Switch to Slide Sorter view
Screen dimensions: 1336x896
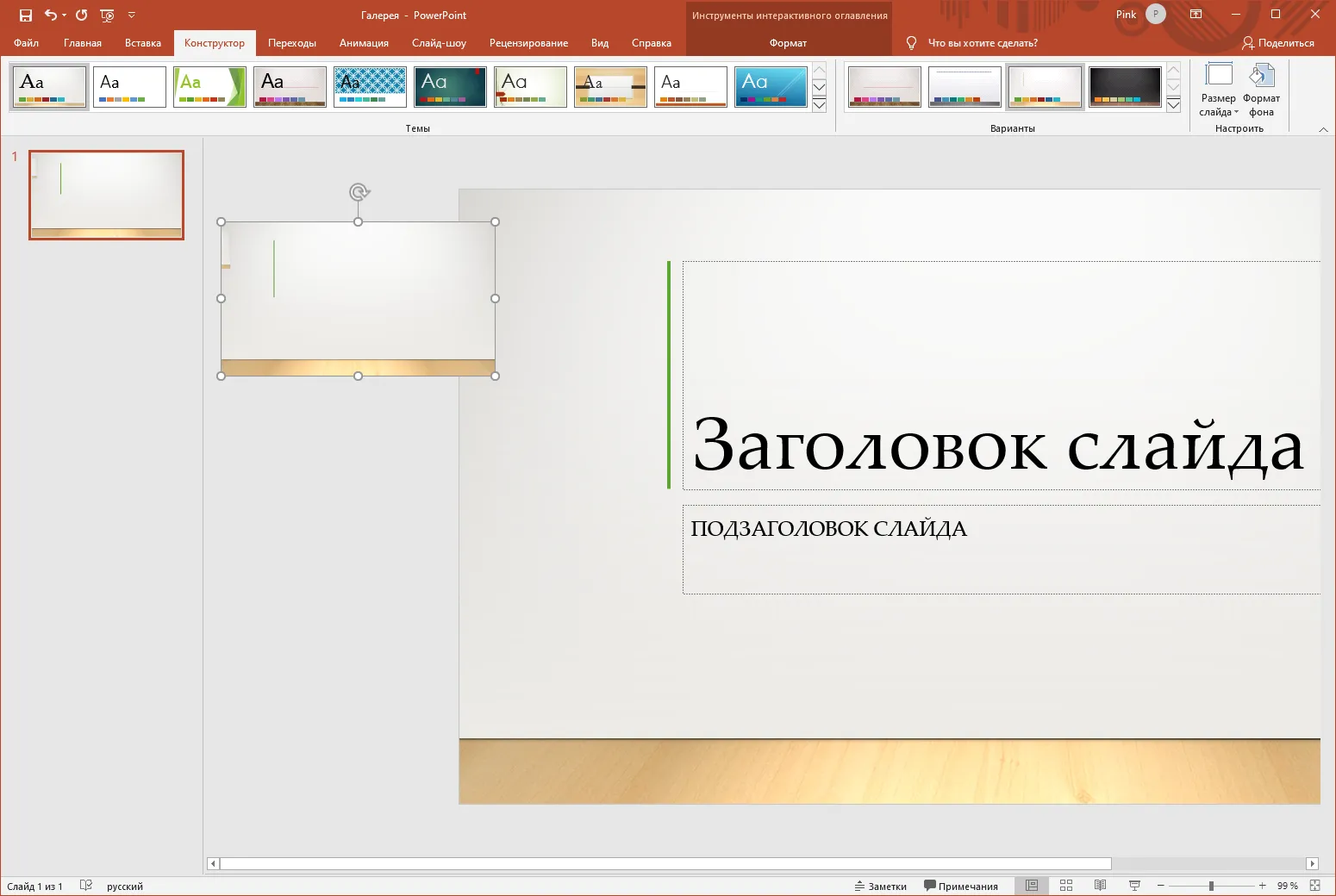coord(1066,886)
